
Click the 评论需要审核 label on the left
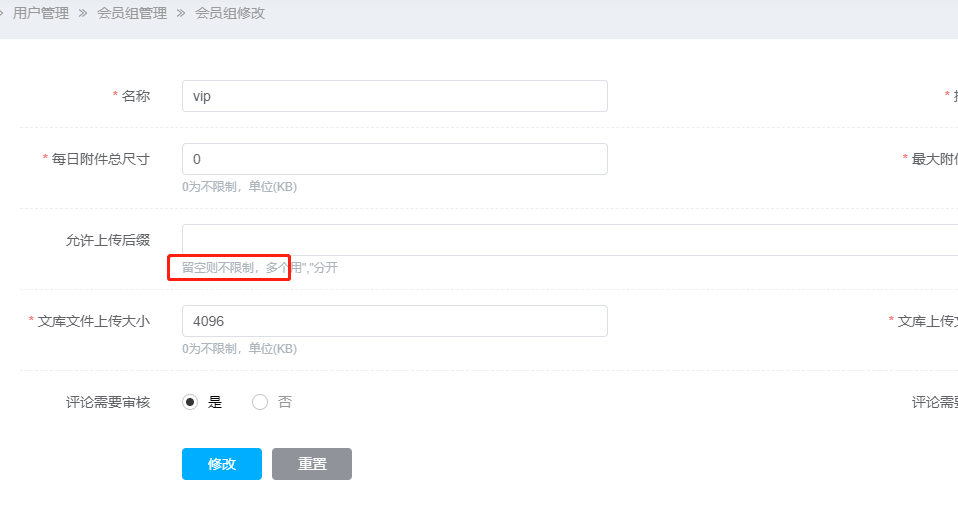(x=107, y=402)
